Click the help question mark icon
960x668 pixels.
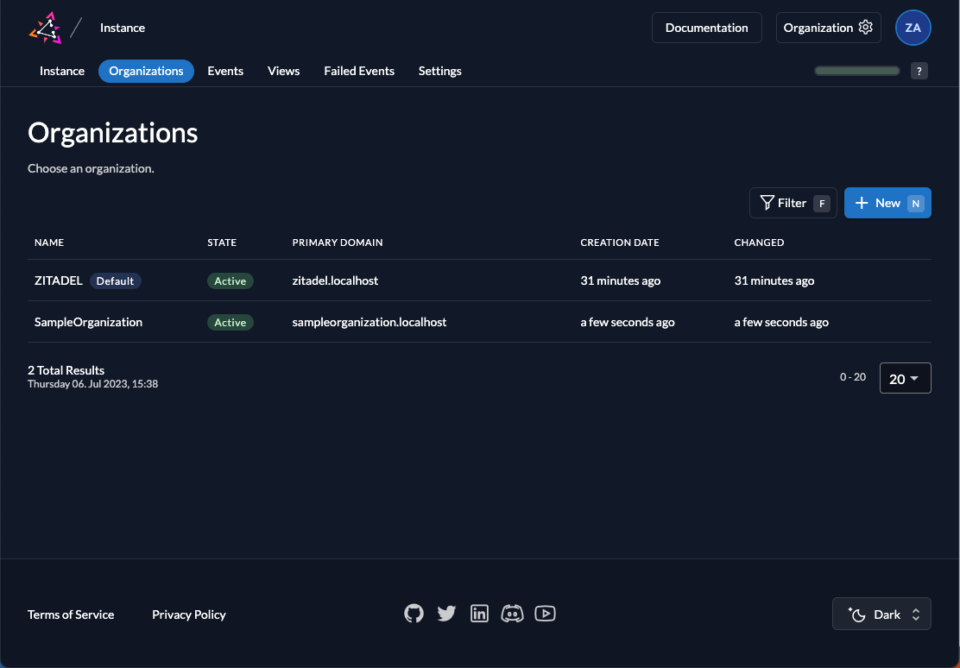tap(918, 71)
